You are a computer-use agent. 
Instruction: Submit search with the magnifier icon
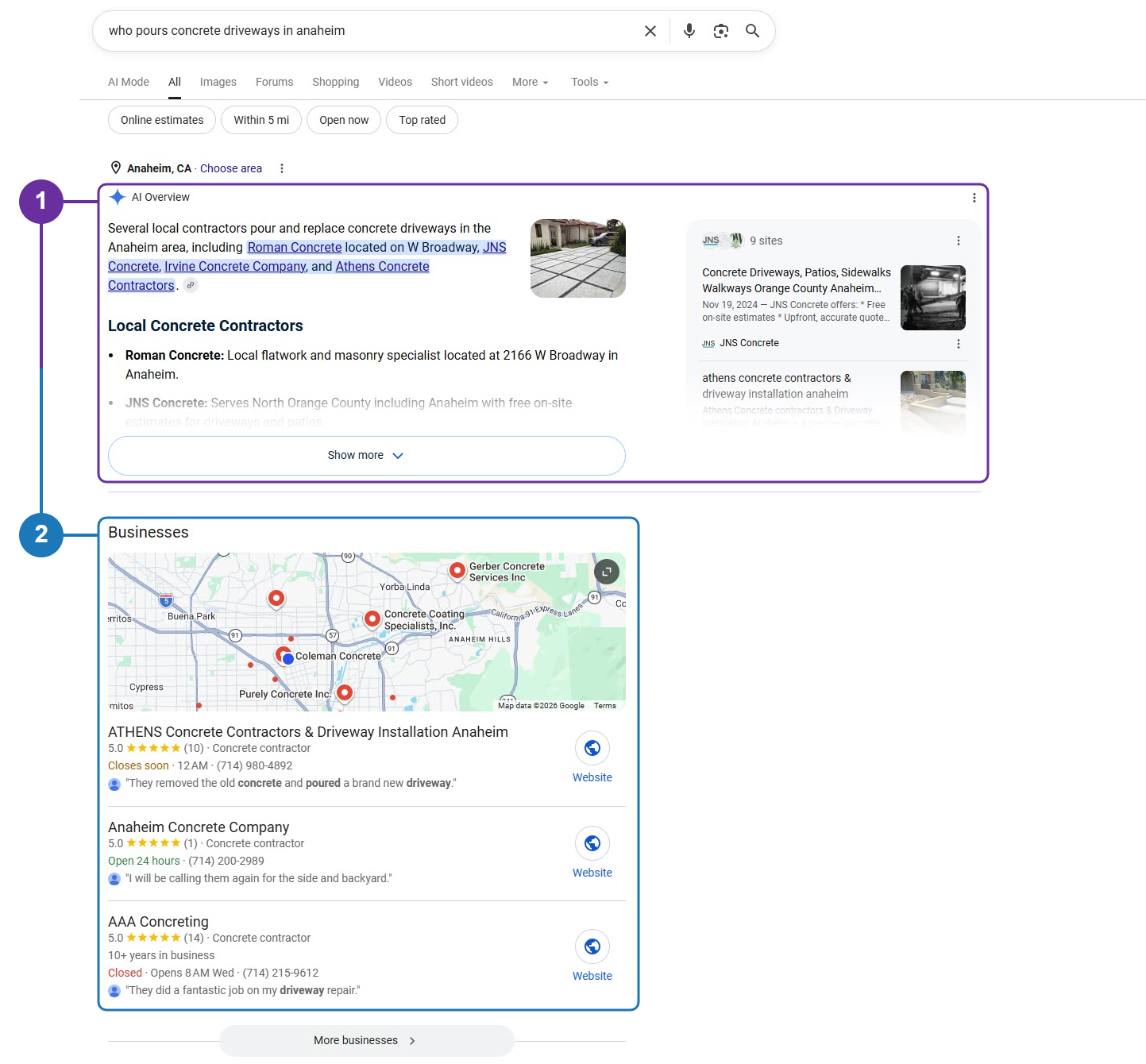(x=752, y=31)
